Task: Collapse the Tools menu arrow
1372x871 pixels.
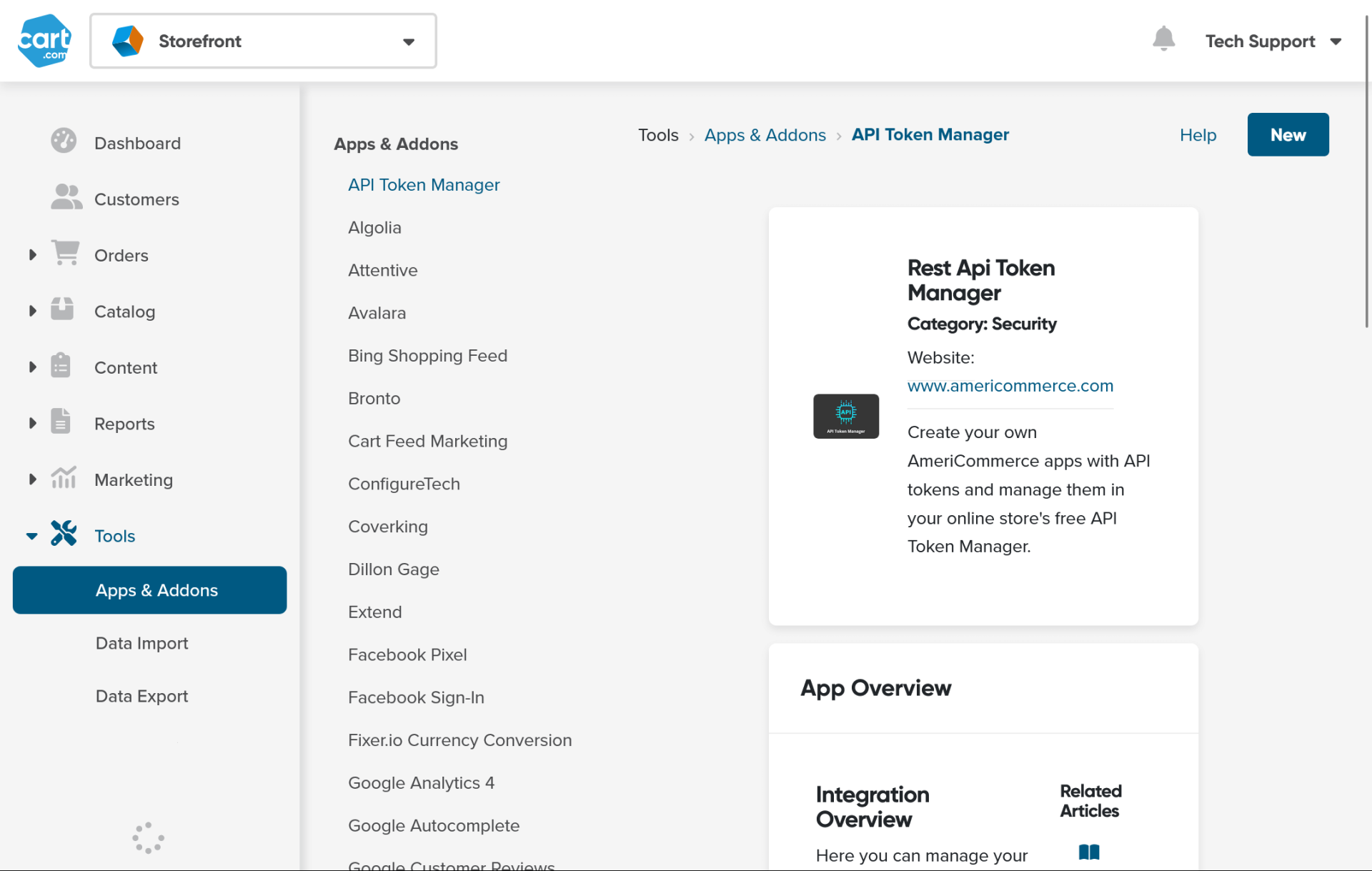Action: 32,536
